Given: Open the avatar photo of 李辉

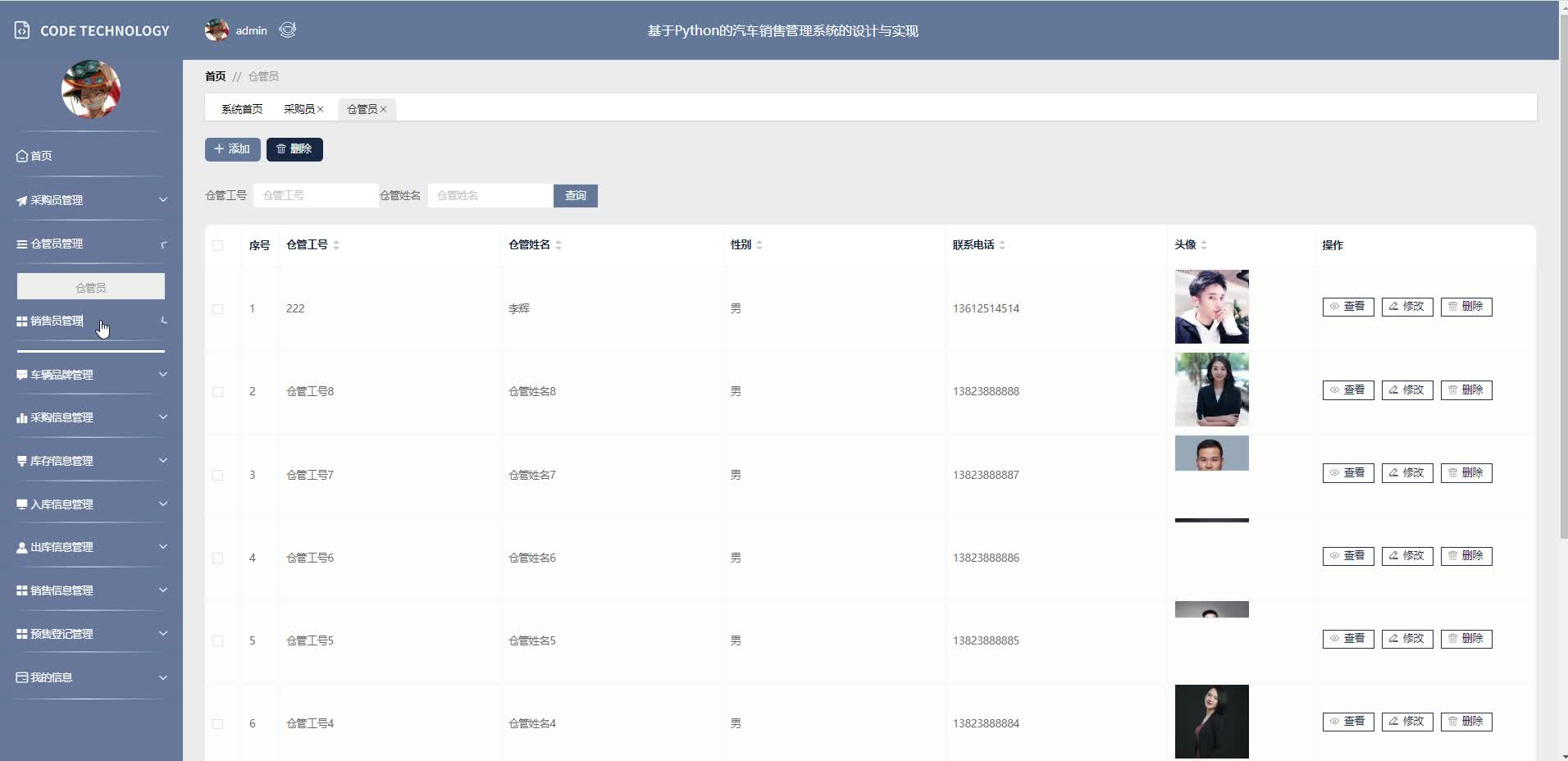Looking at the screenshot, I should [x=1211, y=307].
